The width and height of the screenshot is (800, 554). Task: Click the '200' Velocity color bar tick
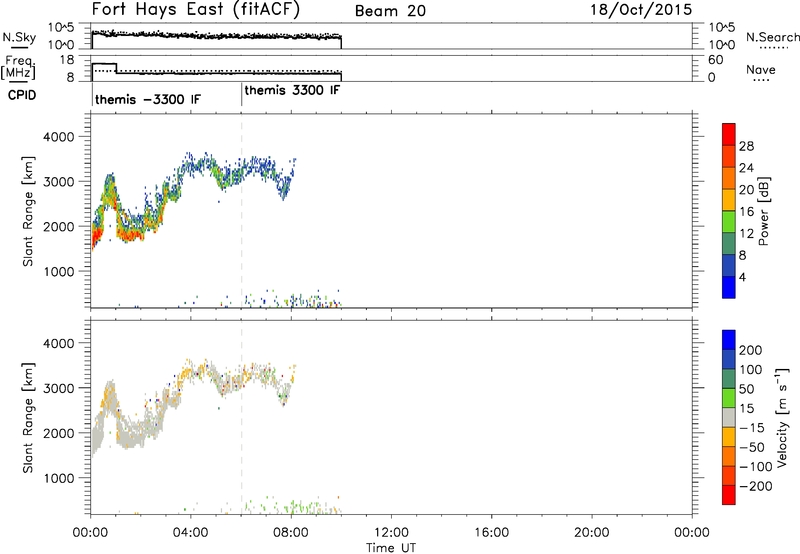pos(751,350)
